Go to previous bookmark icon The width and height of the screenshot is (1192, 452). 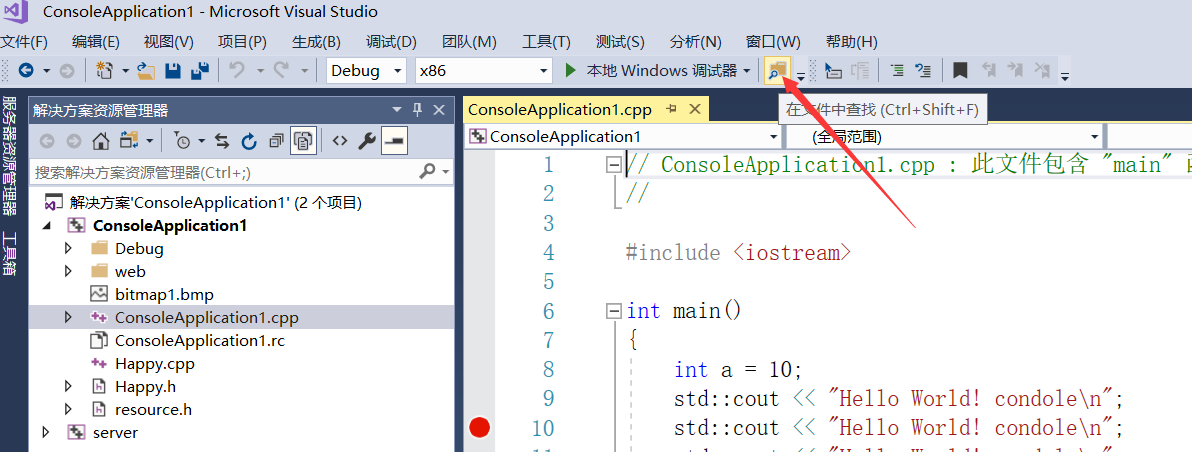tap(989, 71)
